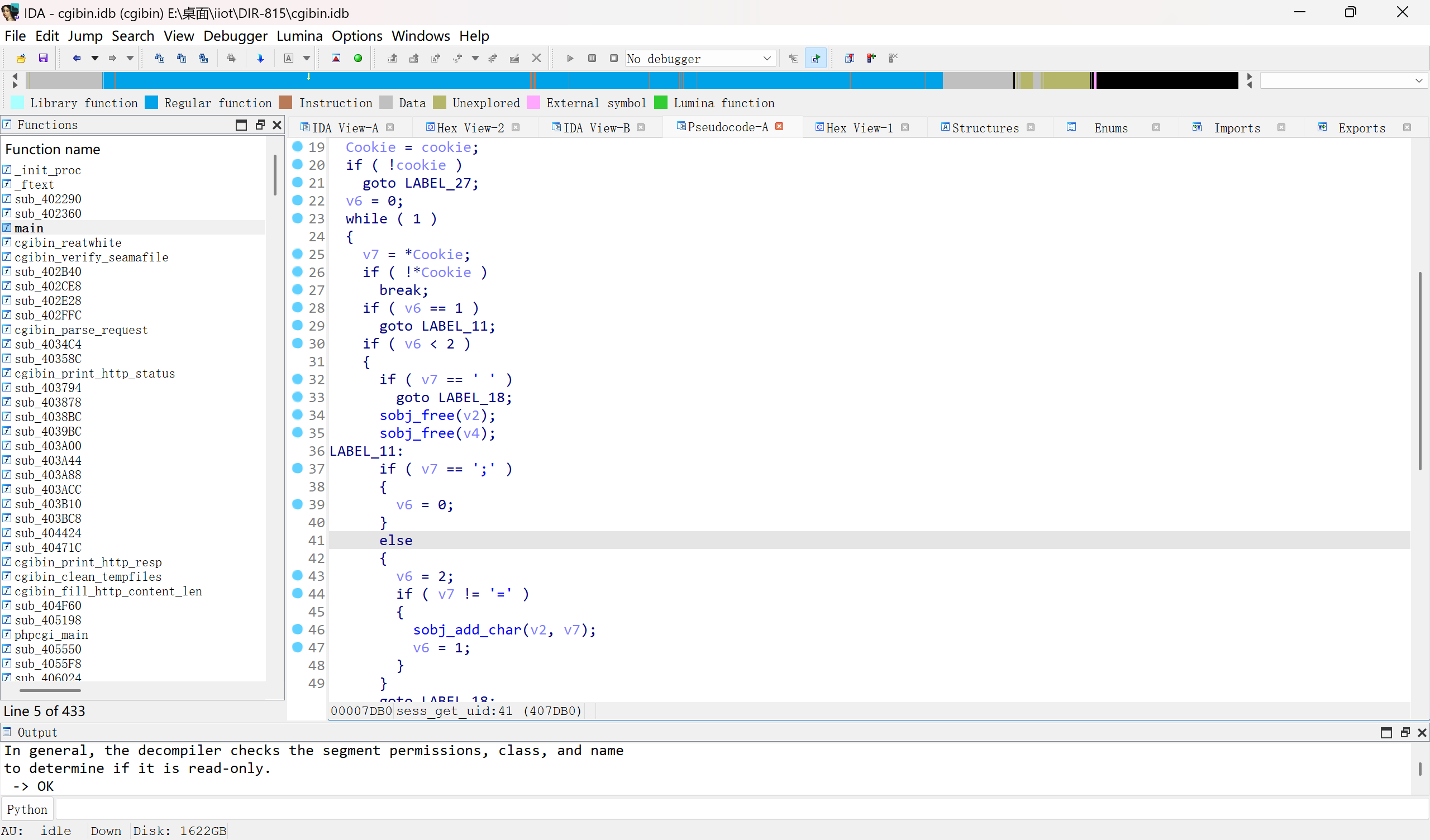
Task: Close the Functions panel
Action: click(277, 125)
